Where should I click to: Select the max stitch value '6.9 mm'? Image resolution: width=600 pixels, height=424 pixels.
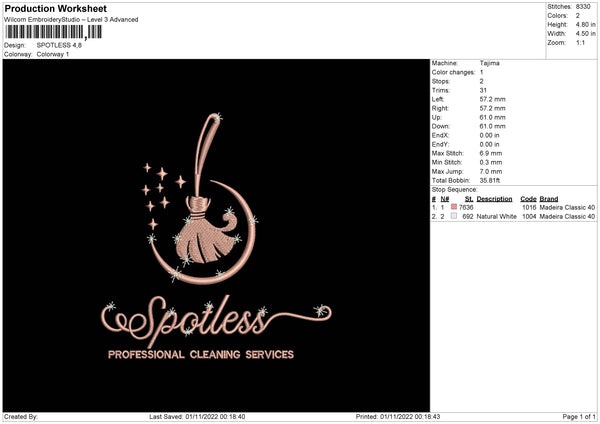click(x=491, y=153)
